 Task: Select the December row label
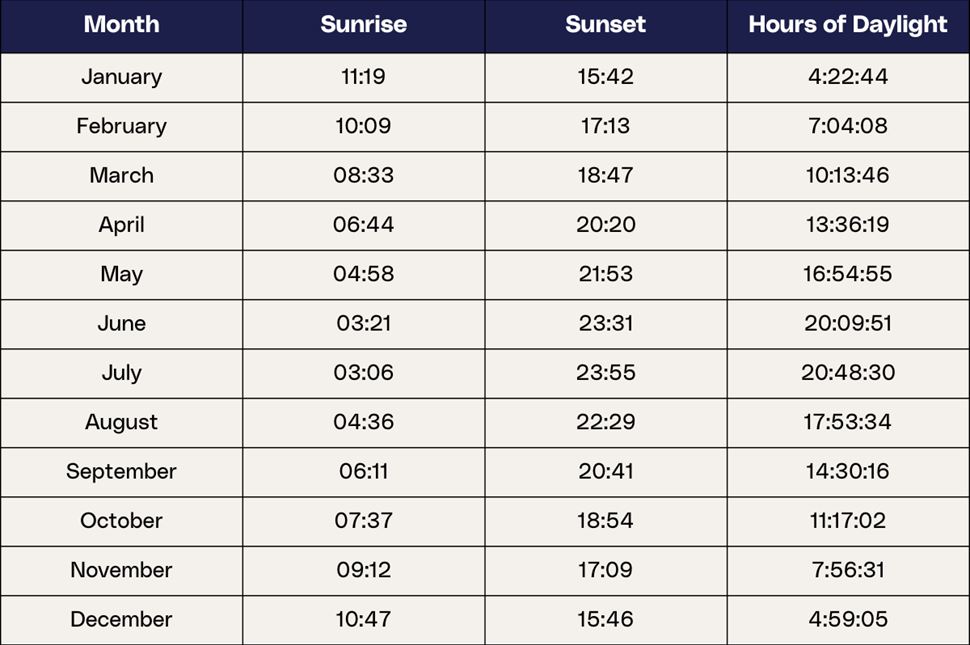[x=121, y=619]
